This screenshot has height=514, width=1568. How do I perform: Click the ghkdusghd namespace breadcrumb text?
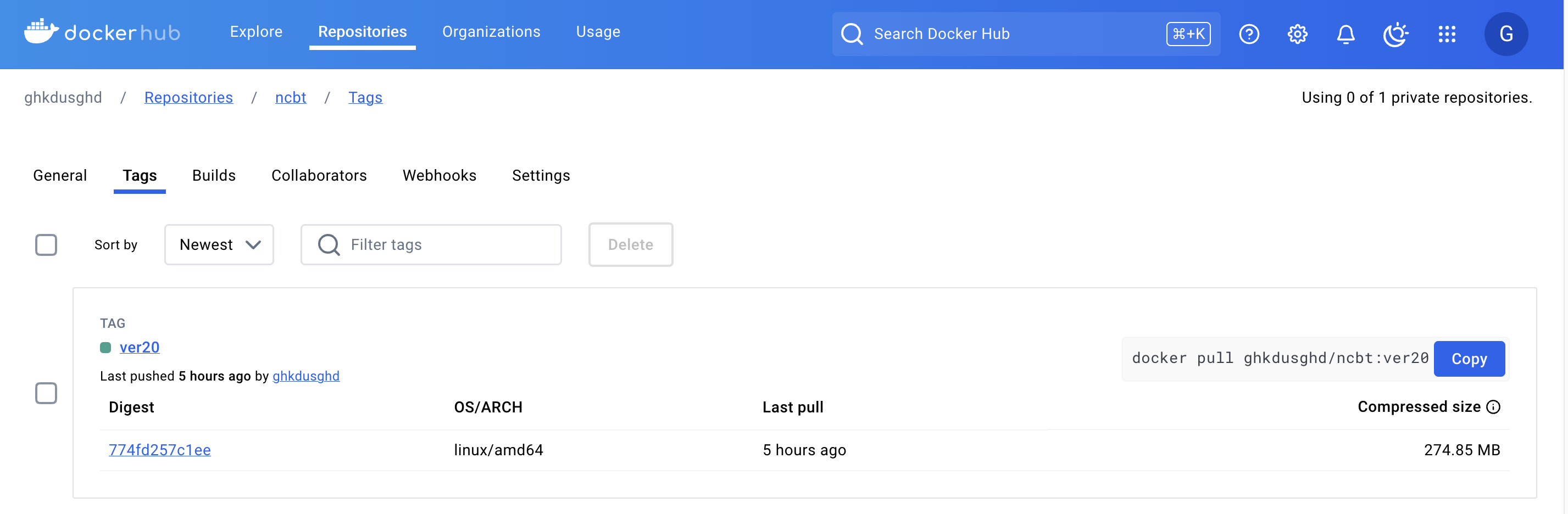coord(63,97)
